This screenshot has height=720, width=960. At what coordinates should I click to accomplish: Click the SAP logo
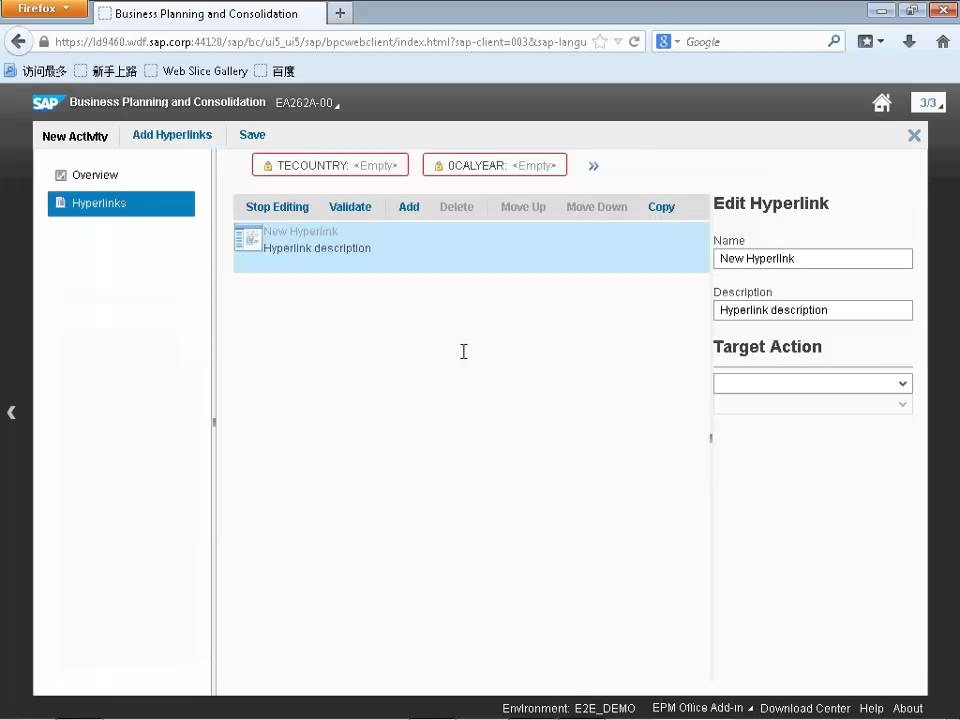coord(48,102)
